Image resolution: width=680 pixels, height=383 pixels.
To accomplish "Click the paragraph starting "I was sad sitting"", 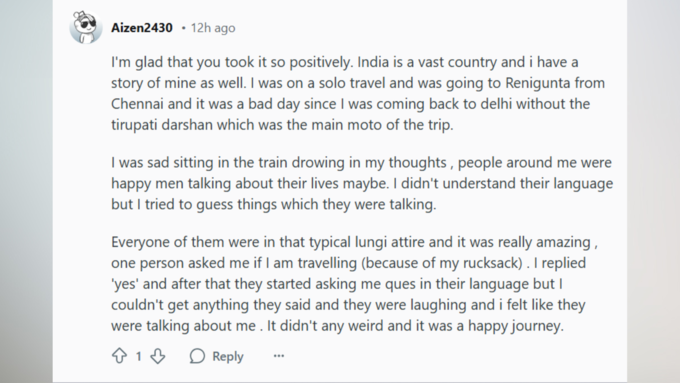I will [362, 183].
